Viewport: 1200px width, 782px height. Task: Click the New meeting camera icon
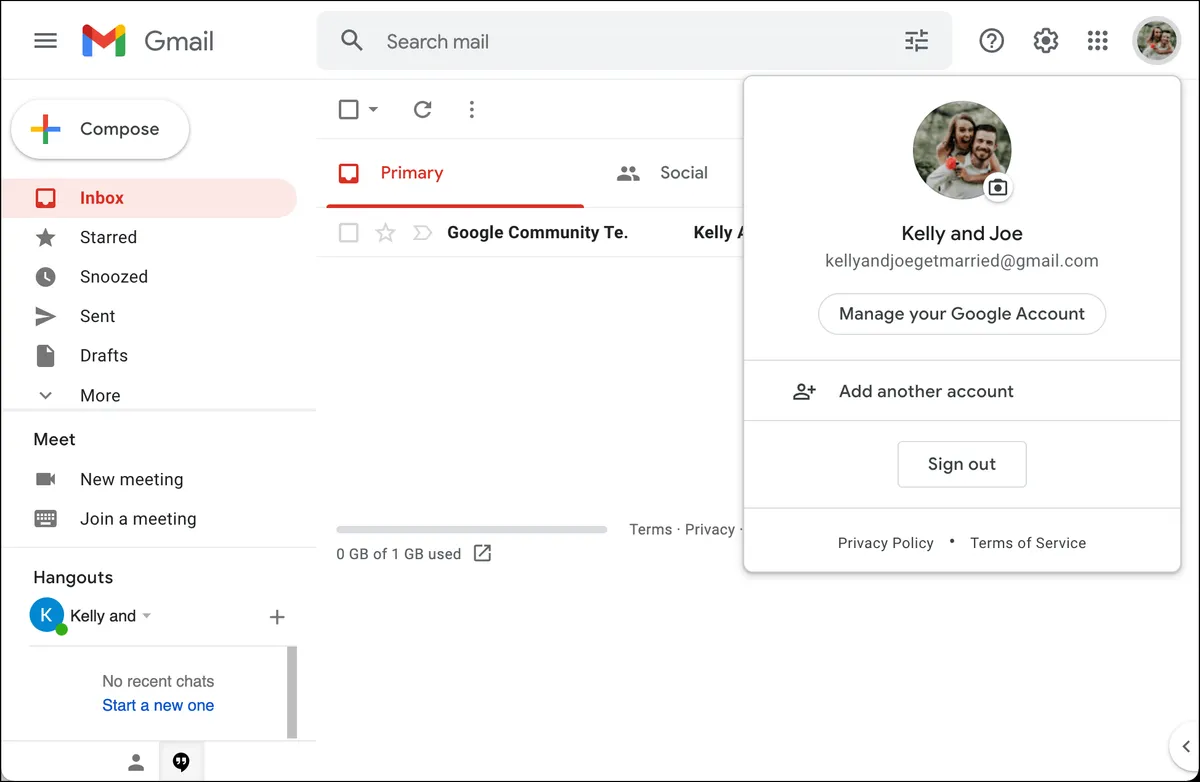46,479
